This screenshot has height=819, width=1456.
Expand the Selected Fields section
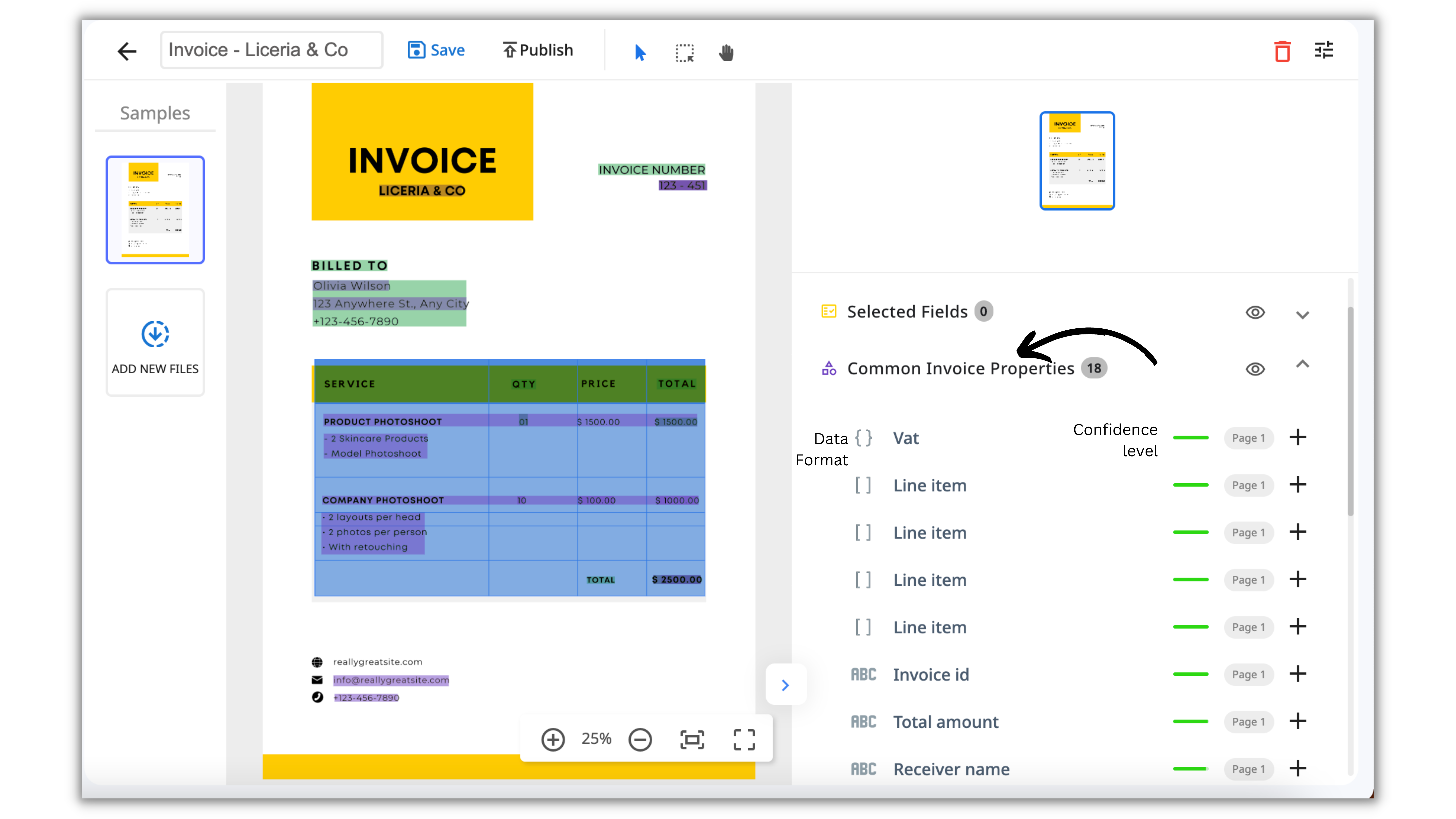coord(1302,315)
